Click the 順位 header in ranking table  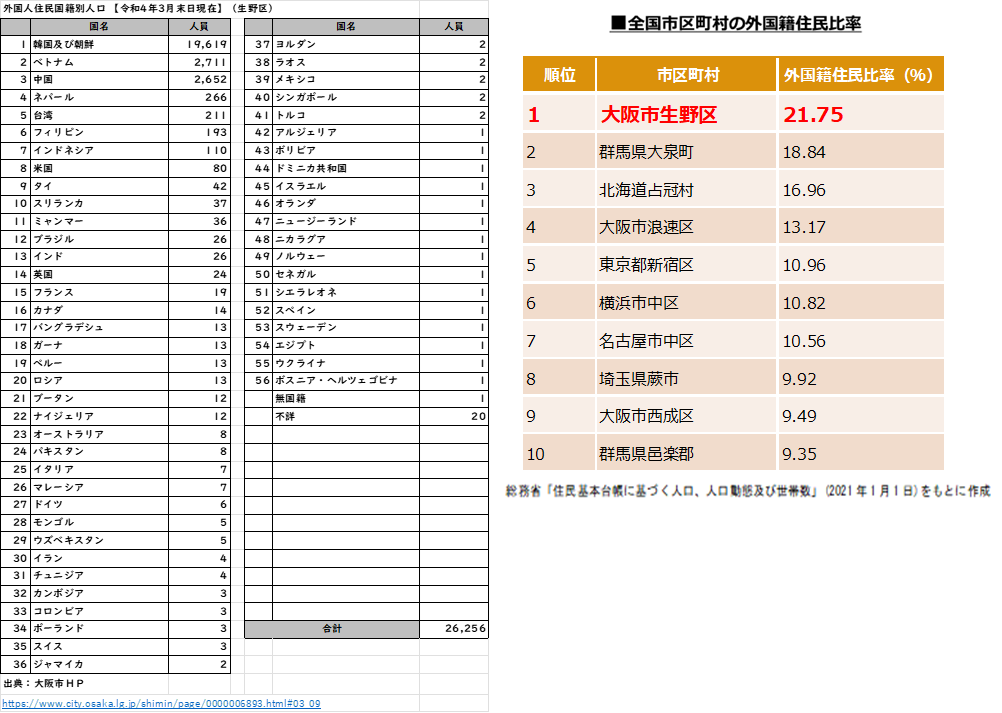point(559,75)
